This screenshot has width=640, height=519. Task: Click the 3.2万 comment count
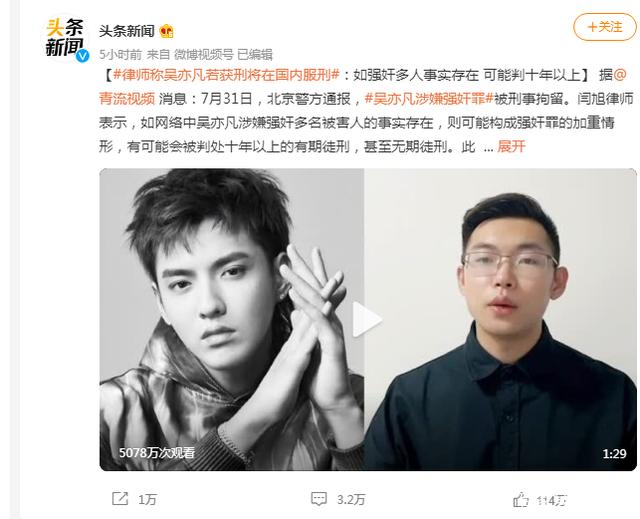pyautogui.click(x=351, y=499)
